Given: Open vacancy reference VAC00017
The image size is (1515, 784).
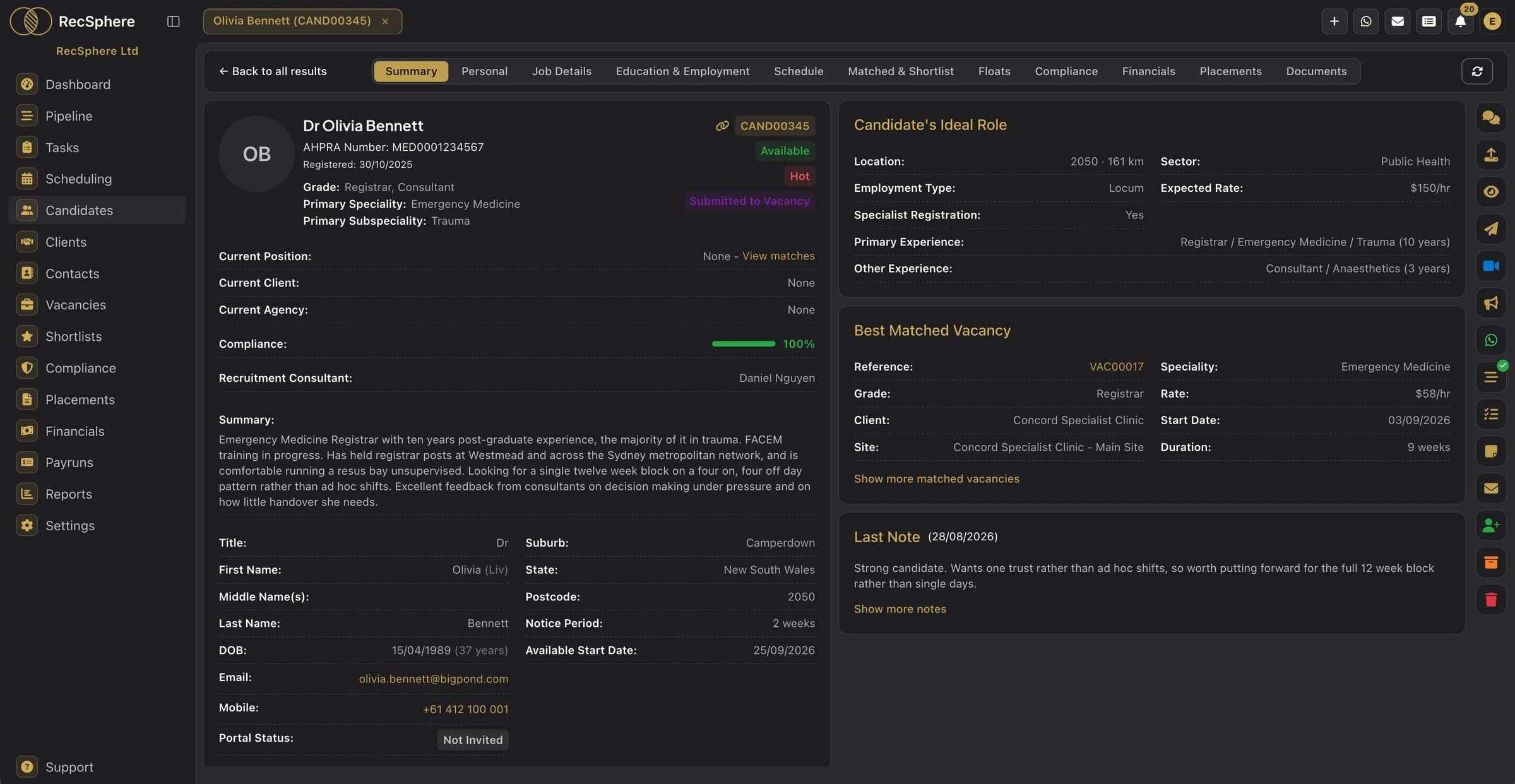Looking at the screenshot, I should (1116, 367).
